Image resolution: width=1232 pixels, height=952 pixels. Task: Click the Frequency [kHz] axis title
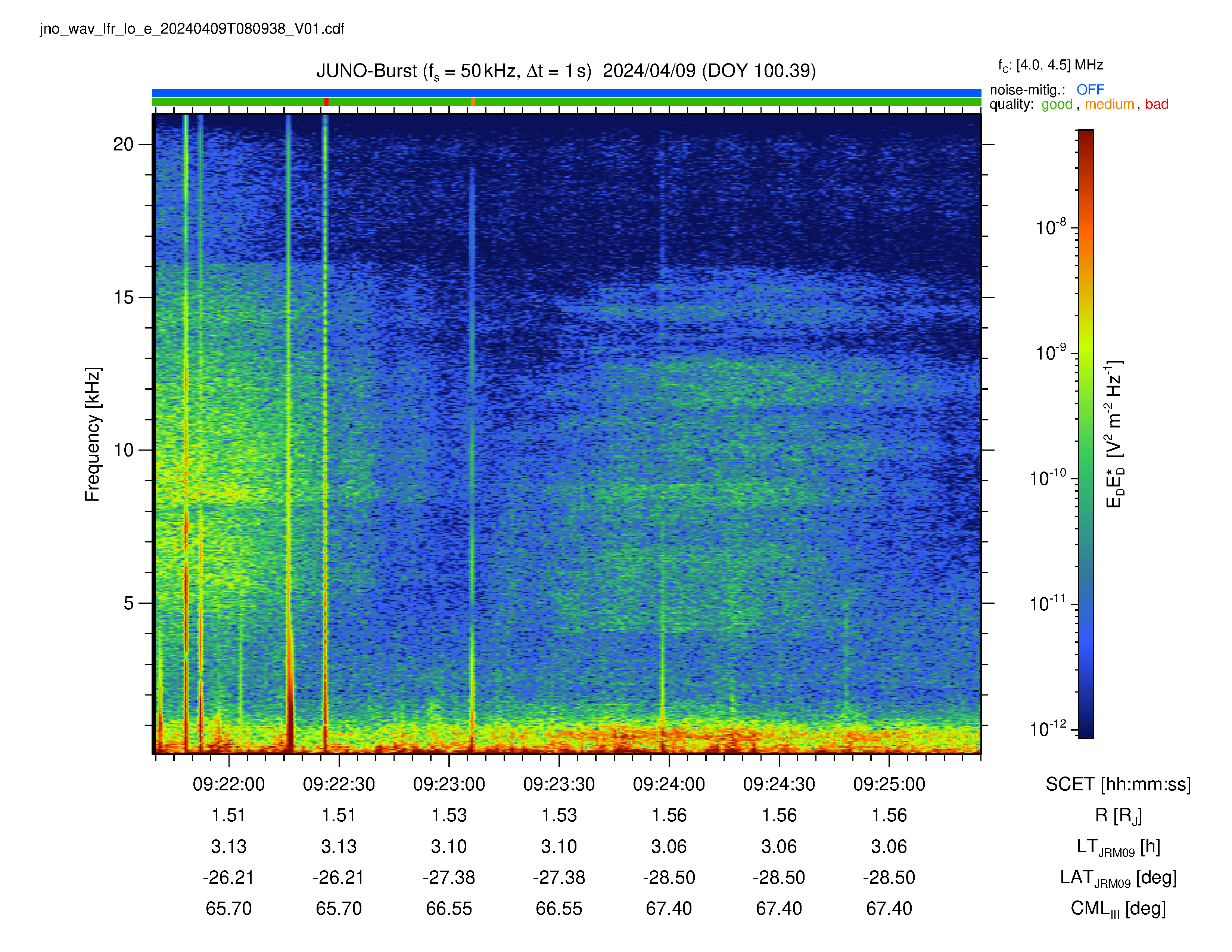tap(93, 434)
